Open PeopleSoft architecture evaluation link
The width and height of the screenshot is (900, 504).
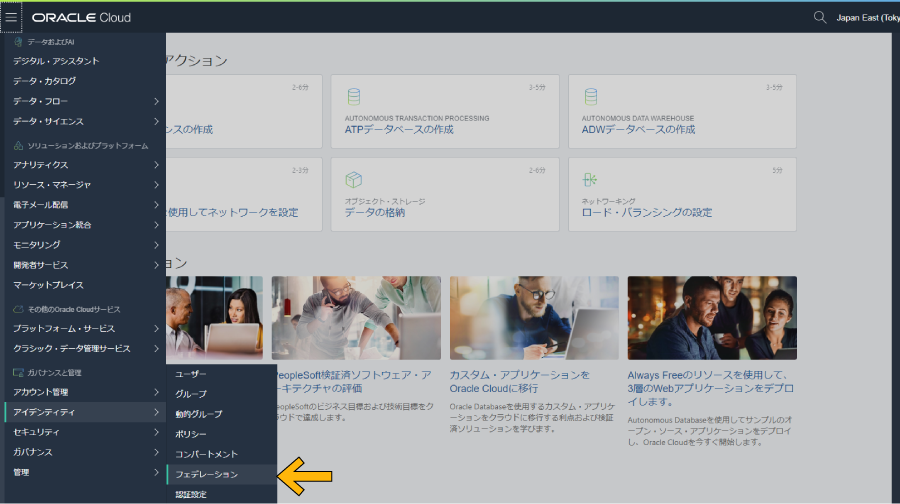coord(354,382)
